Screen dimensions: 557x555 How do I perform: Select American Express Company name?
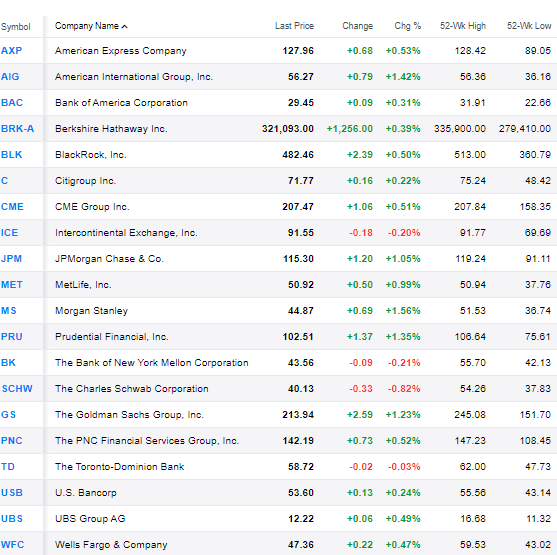[x=121, y=50]
